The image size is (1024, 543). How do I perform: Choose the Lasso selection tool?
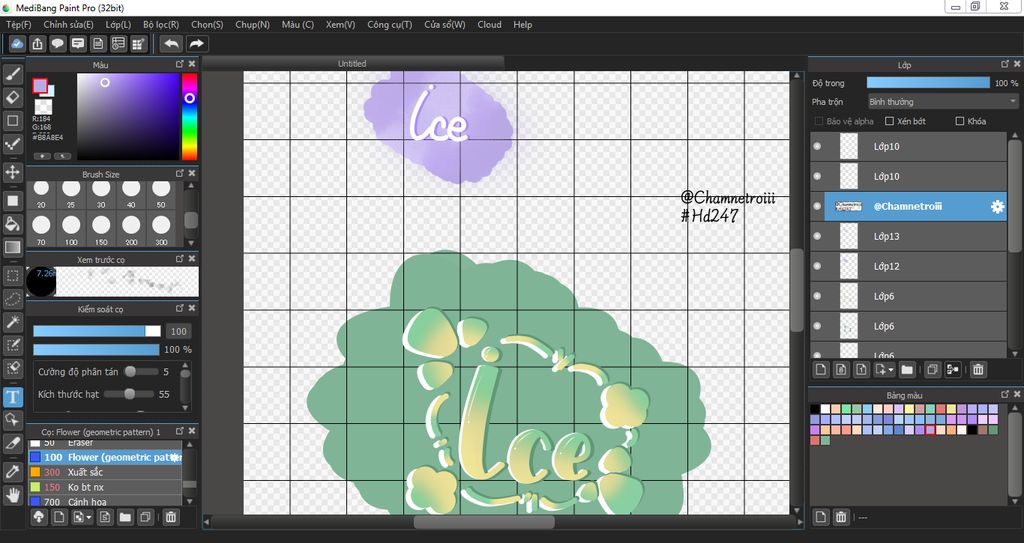coord(12,299)
